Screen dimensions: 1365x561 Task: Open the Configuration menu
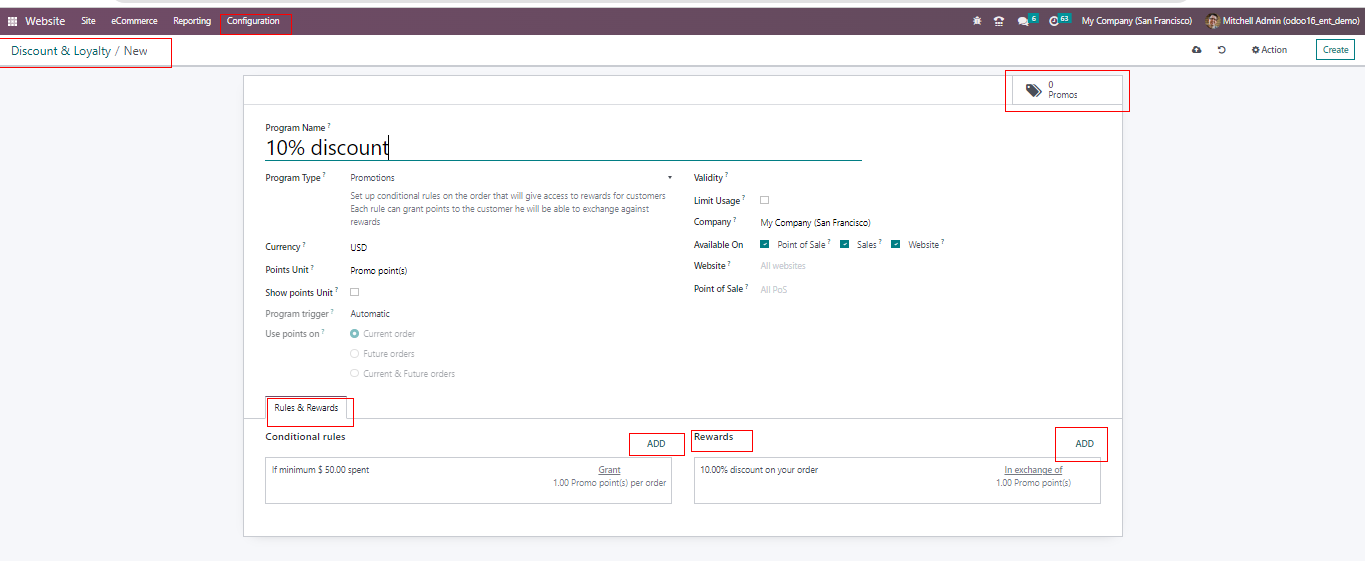pyautogui.click(x=253, y=21)
